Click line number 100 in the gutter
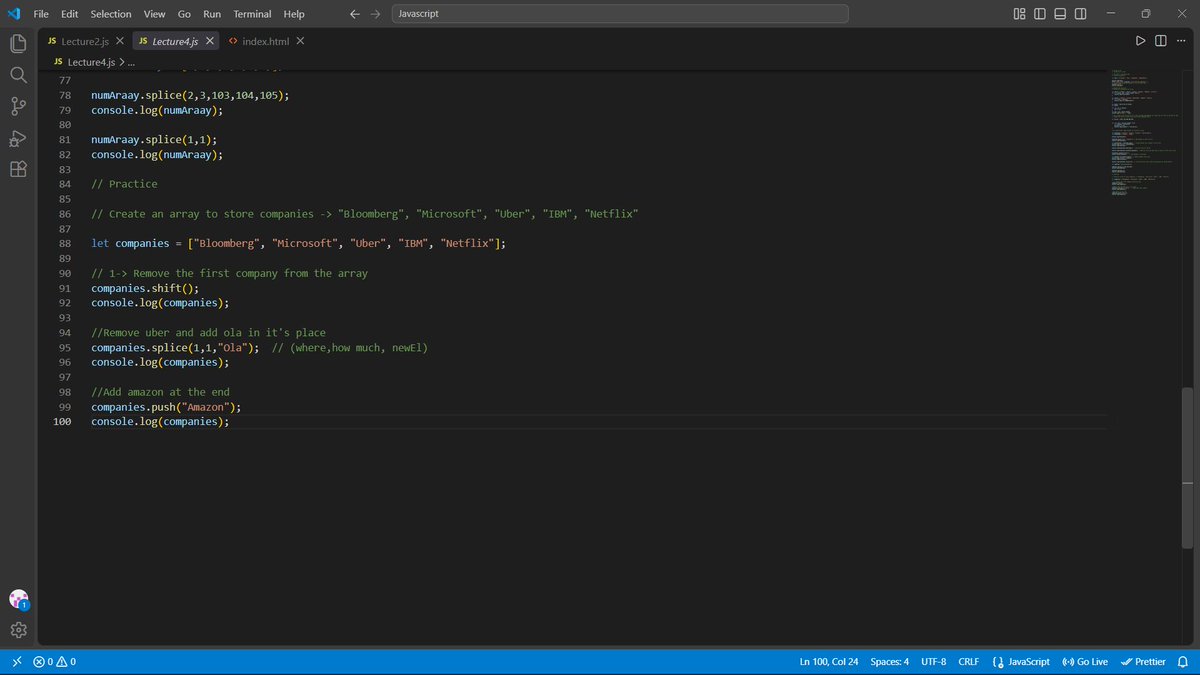This screenshot has height=675, width=1200. 62,422
